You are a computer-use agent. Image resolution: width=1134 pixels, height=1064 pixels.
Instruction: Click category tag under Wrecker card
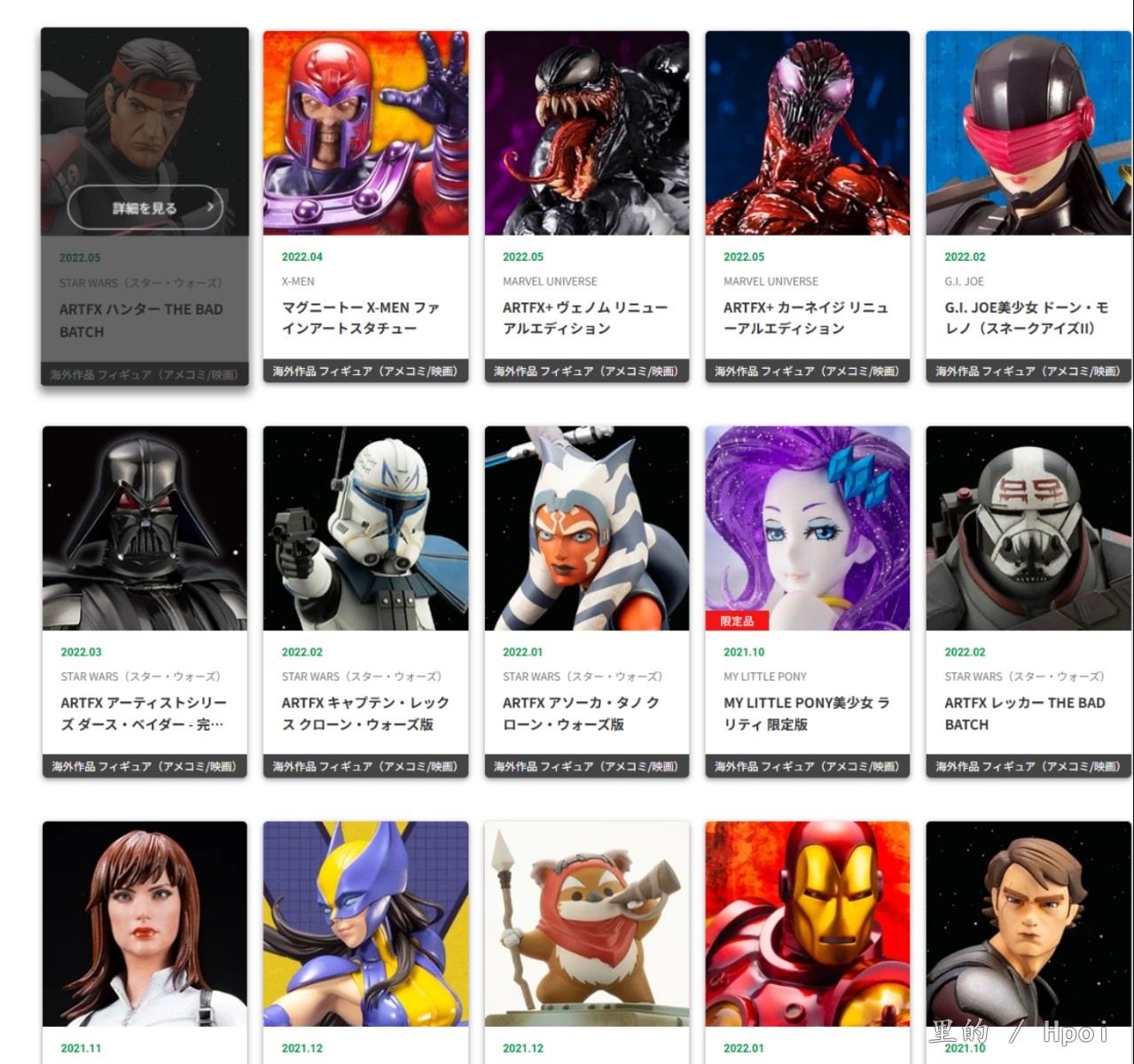[x=1028, y=766]
